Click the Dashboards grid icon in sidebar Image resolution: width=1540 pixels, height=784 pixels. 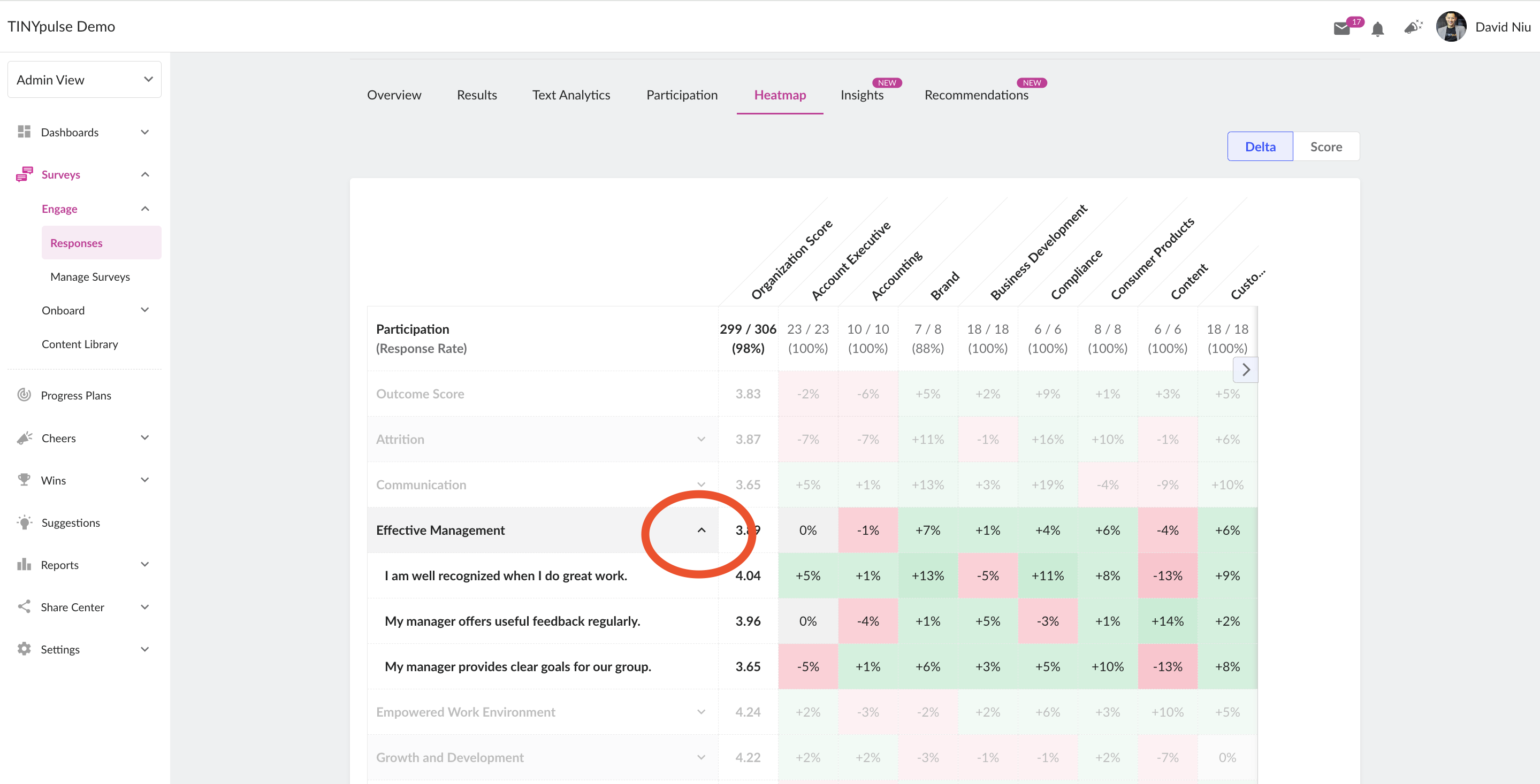[24, 132]
